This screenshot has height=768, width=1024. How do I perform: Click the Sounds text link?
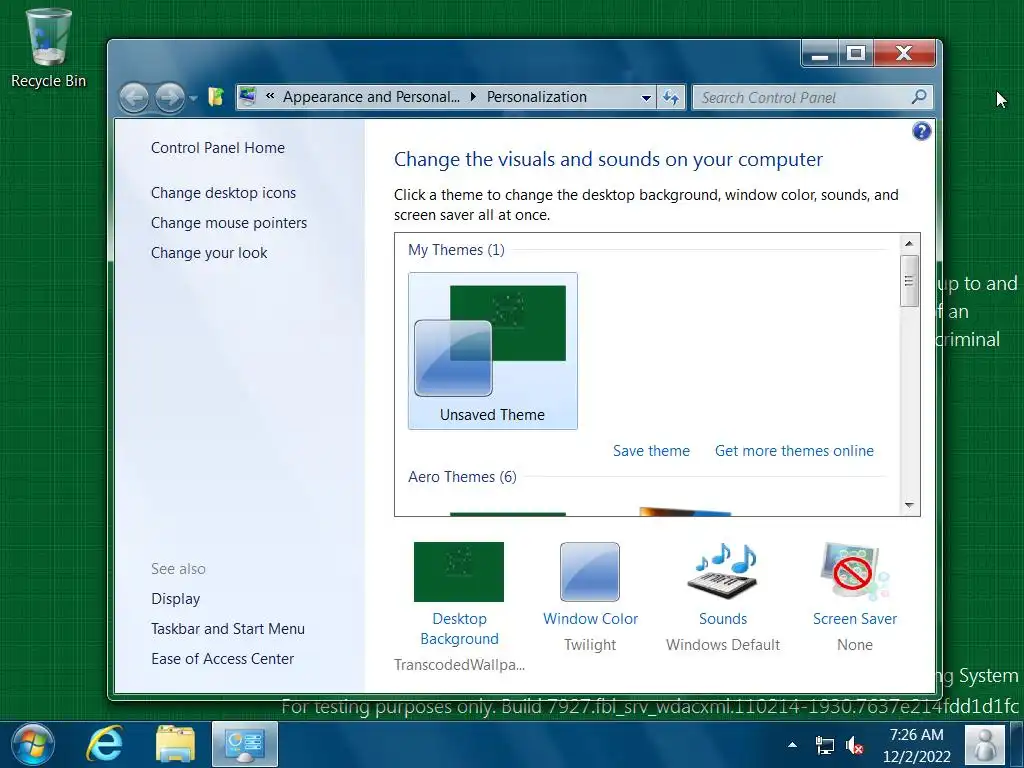723,618
